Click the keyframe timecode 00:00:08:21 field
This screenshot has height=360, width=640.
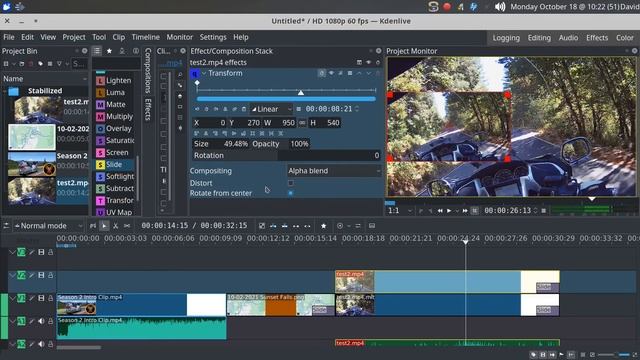(329, 109)
